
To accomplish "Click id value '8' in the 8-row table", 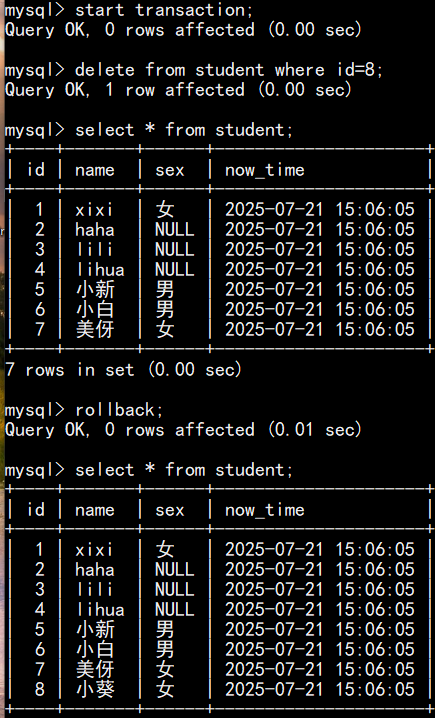I will coord(40,689).
